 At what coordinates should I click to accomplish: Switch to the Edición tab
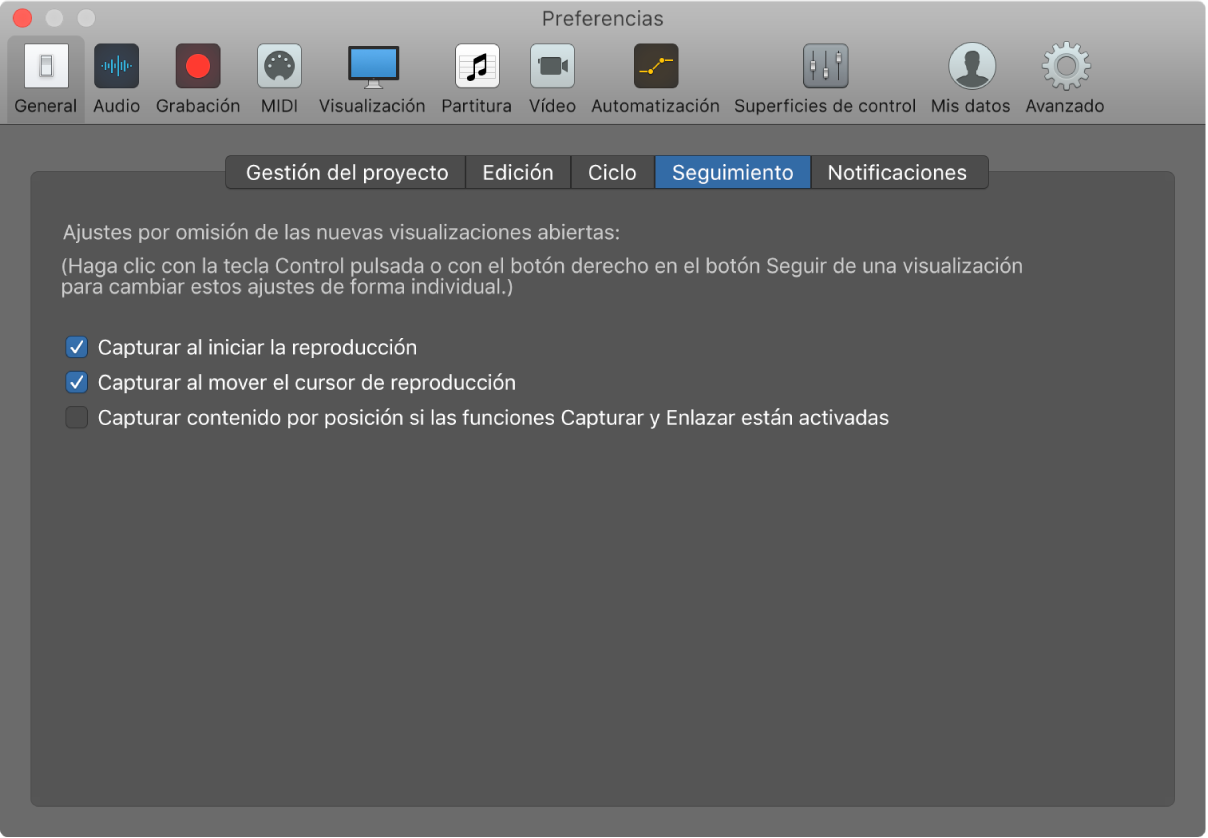[518, 172]
